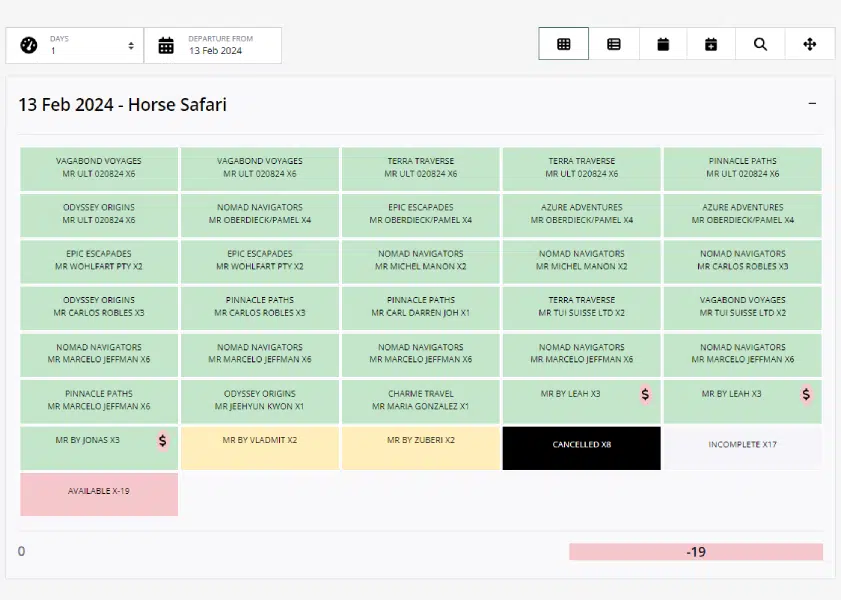Select the MR BY ZUBERI X2 card
This screenshot has height=600, width=841.
click(x=420, y=448)
